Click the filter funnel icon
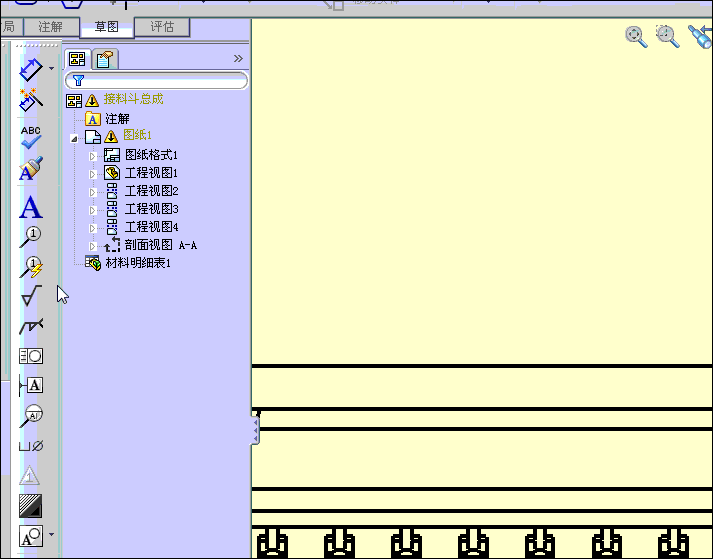Viewport: 713px width, 559px height. 78,81
